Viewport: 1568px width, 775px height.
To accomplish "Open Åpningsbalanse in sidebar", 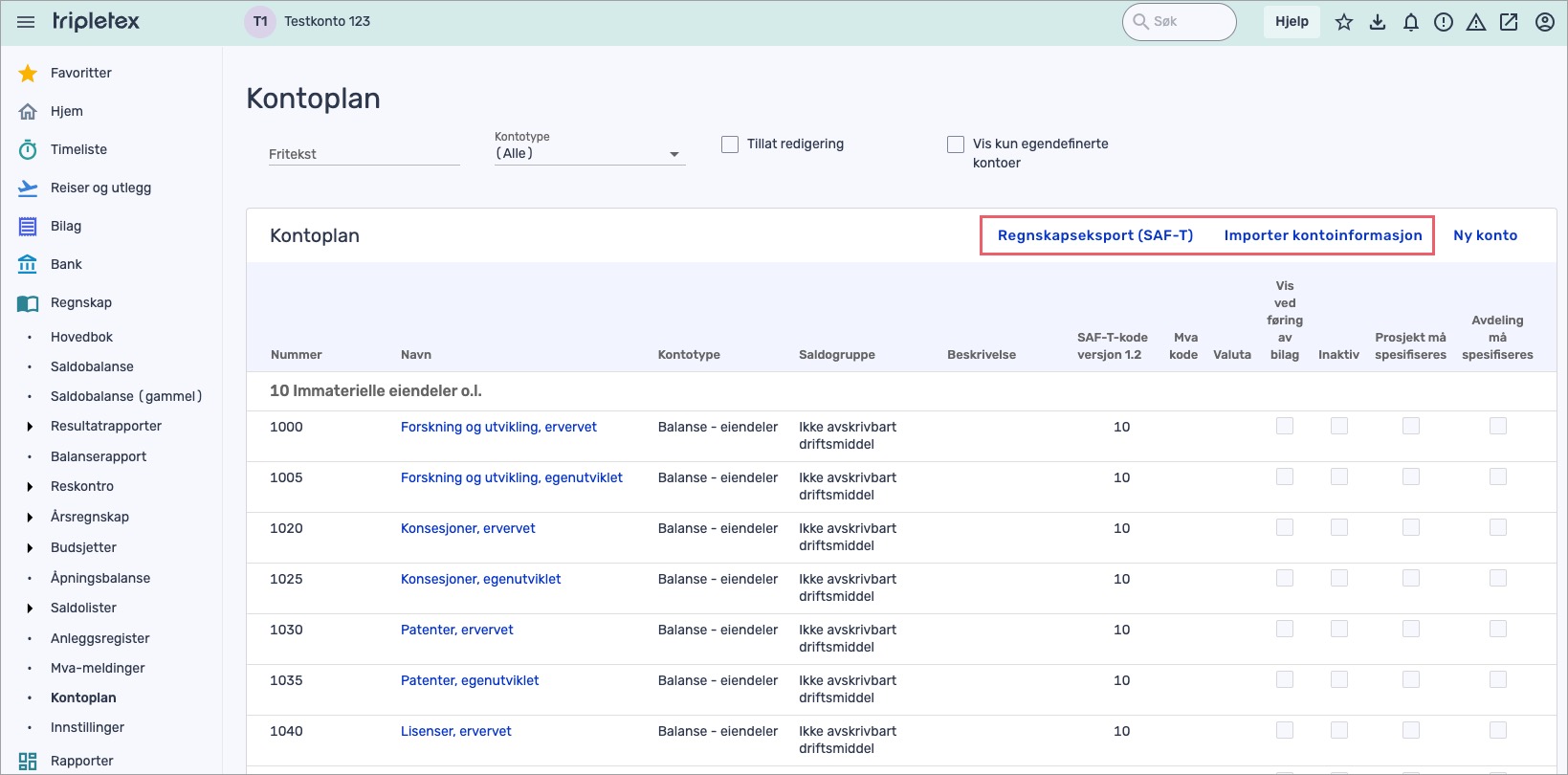I will [100, 578].
